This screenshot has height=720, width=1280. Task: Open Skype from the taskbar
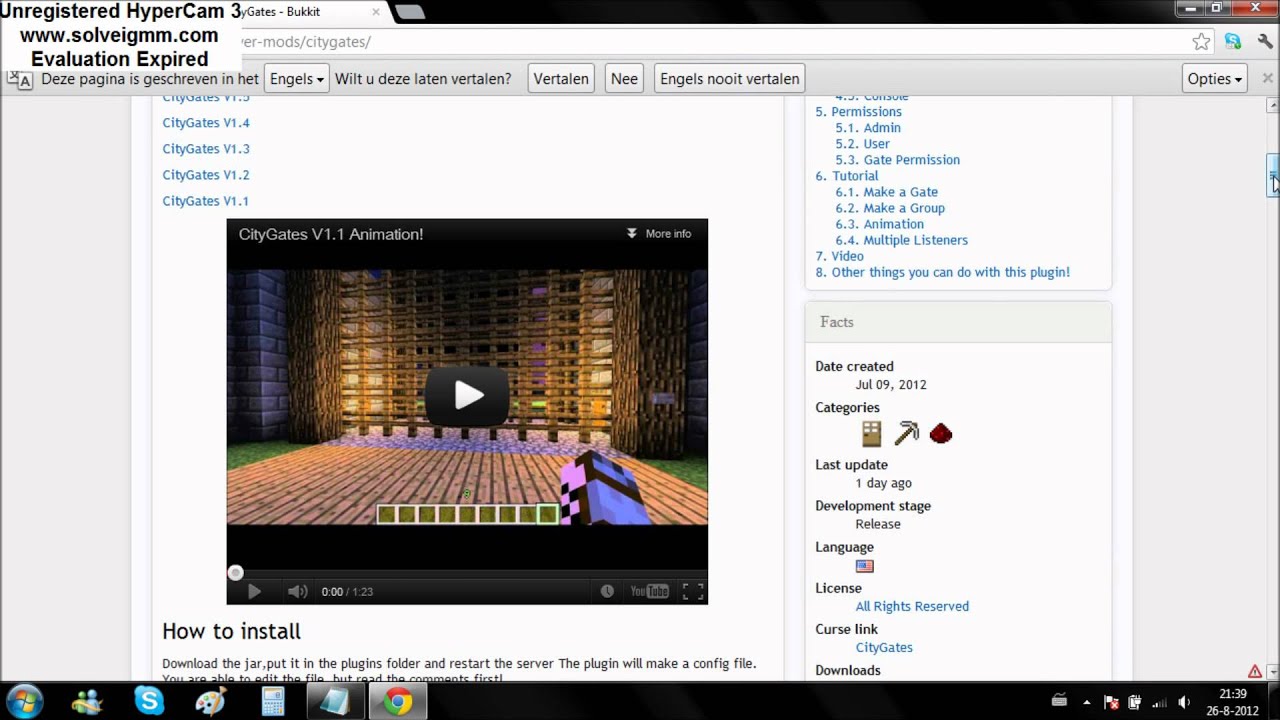pos(149,702)
